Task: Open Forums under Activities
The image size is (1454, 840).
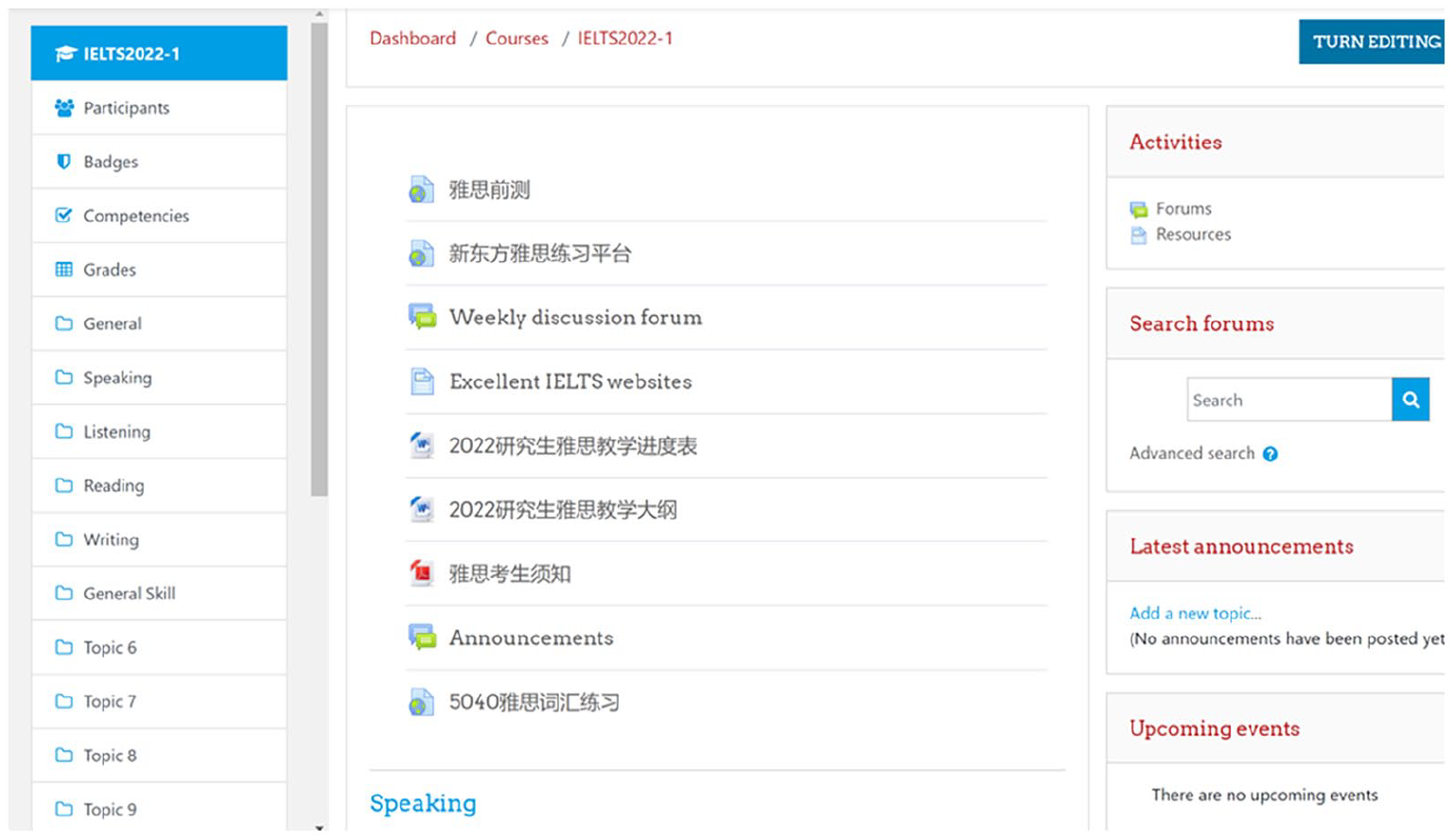Action: [1182, 208]
